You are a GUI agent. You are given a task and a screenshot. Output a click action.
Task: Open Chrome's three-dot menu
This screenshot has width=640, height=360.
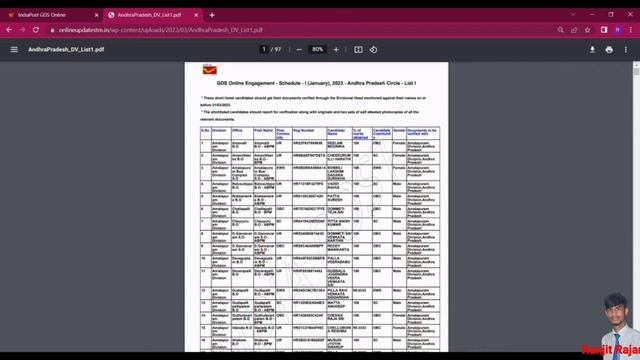631,30
